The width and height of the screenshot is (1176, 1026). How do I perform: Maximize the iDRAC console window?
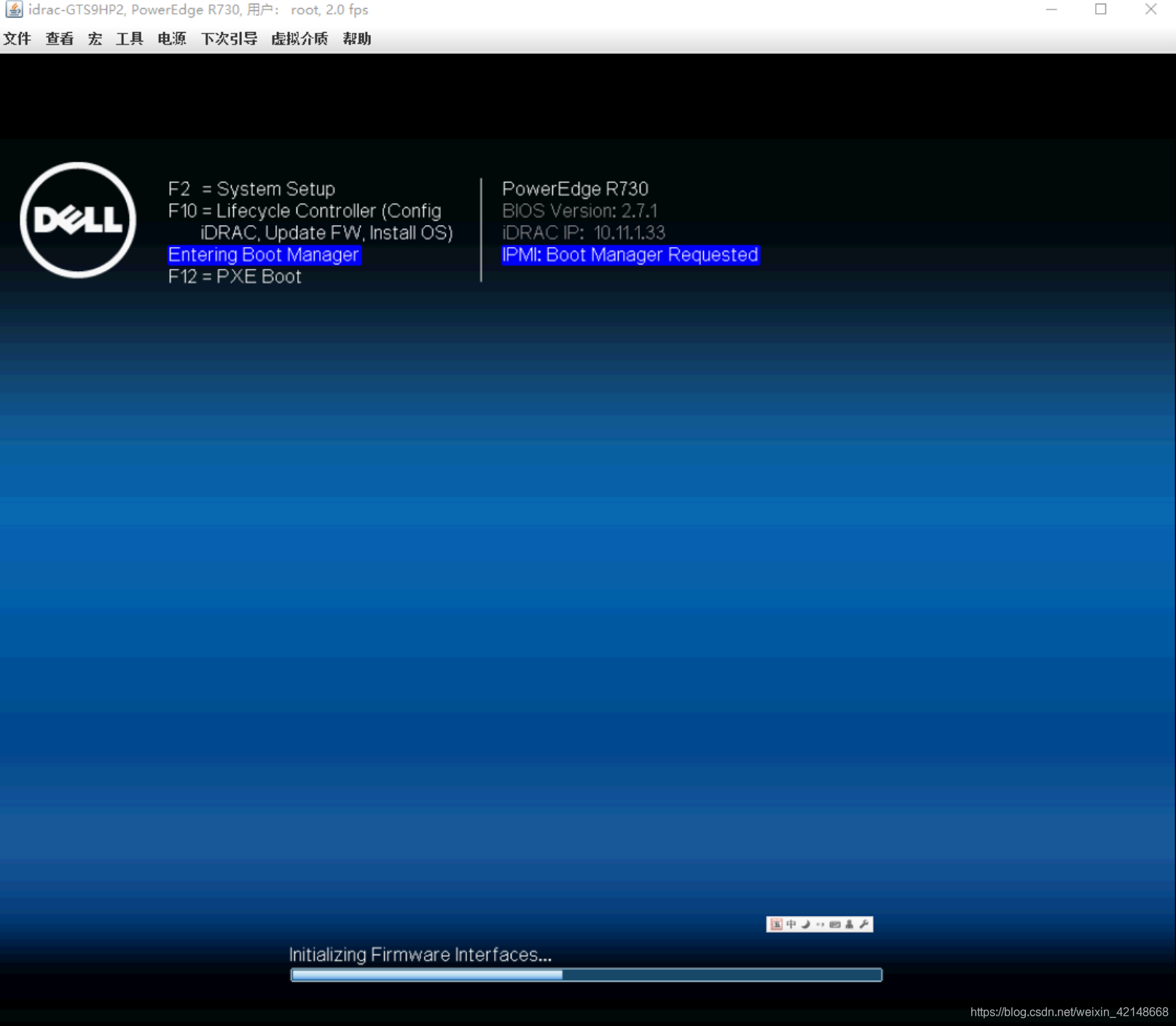point(1101,9)
